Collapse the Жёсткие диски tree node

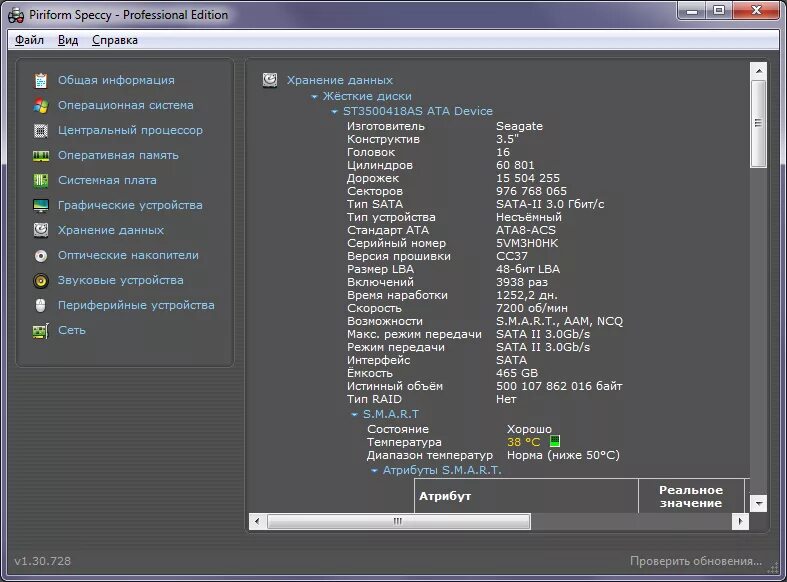coord(315,96)
